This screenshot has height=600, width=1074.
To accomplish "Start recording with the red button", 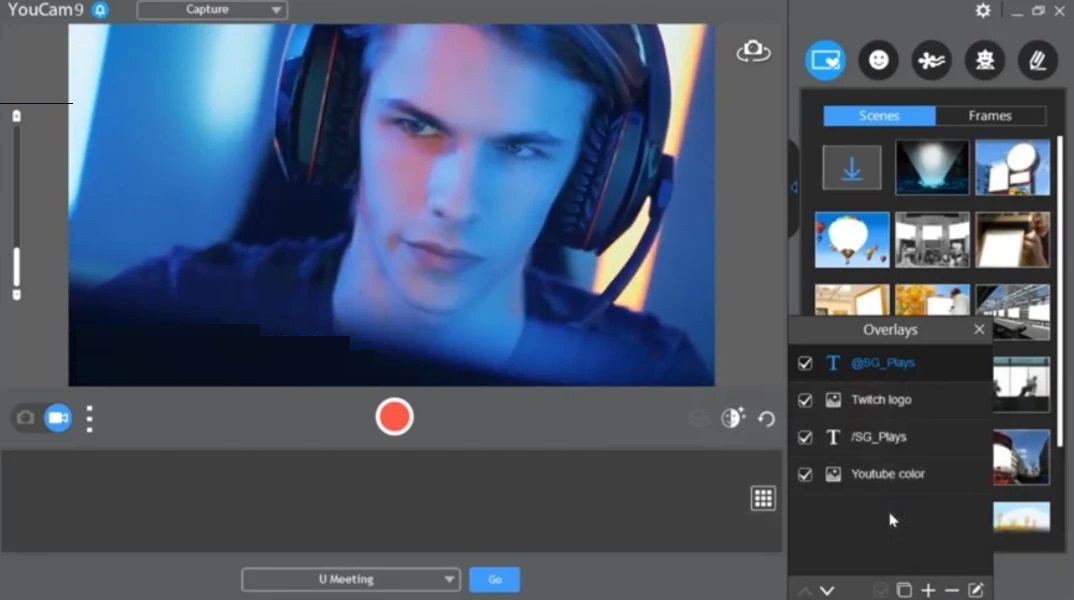I will (394, 417).
